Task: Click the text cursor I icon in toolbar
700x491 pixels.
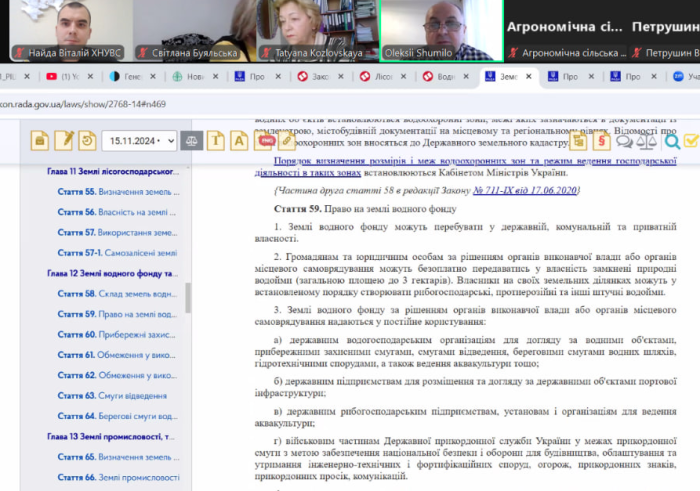Action: click(x=215, y=141)
